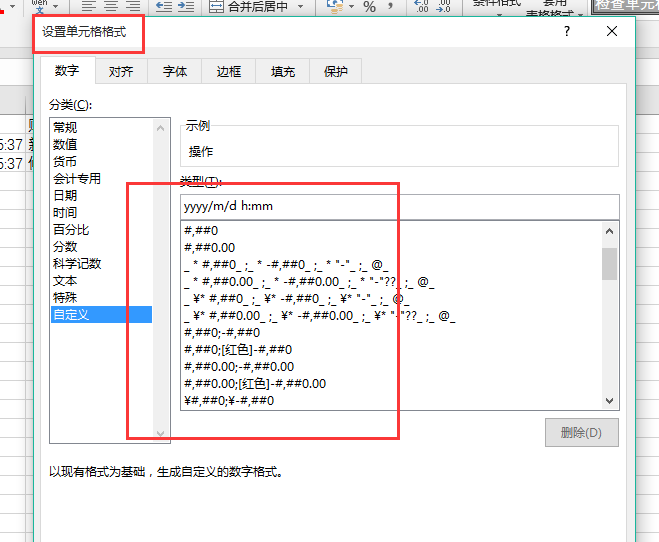Click align left icon in ribbon
659x542 pixels.
pyautogui.click(x=88, y=6)
